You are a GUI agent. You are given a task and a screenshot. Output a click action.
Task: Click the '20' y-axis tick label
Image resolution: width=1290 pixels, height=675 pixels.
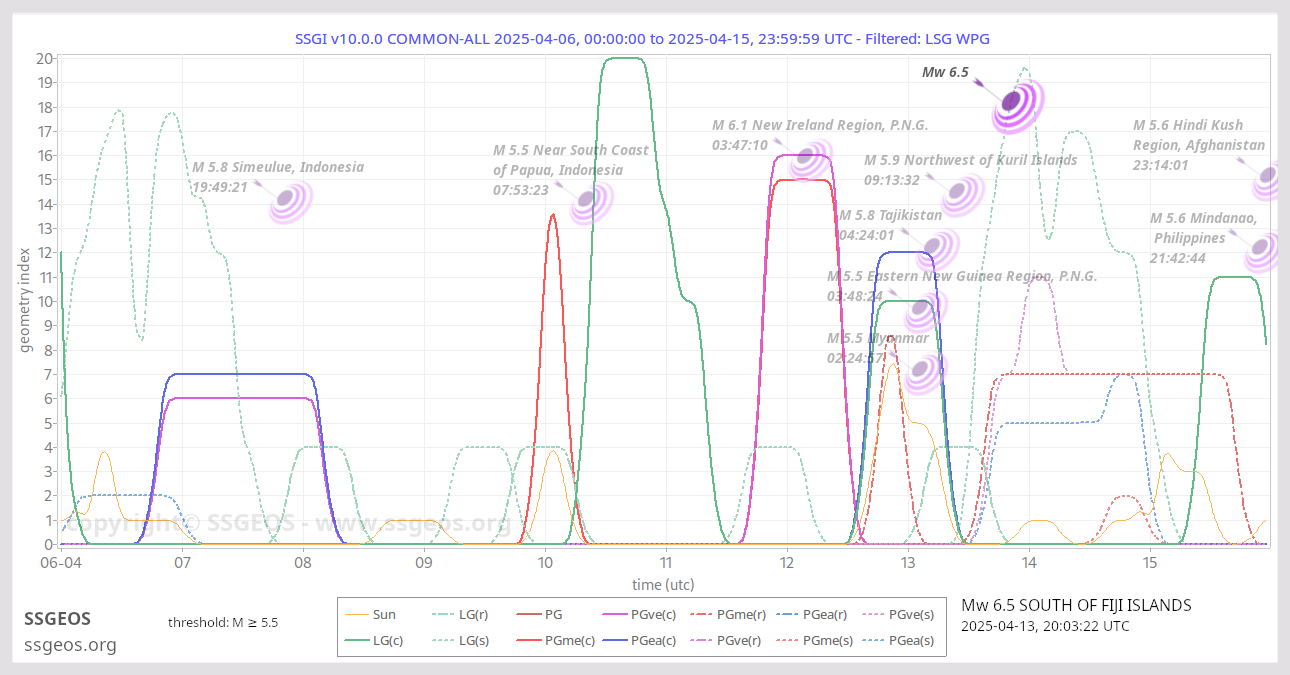(x=44, y=58)
